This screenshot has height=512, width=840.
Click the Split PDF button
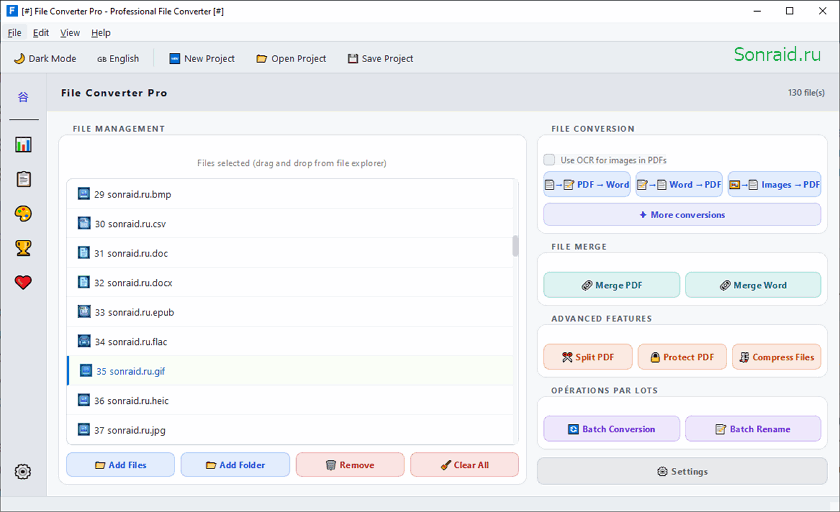tap(588, 357)
